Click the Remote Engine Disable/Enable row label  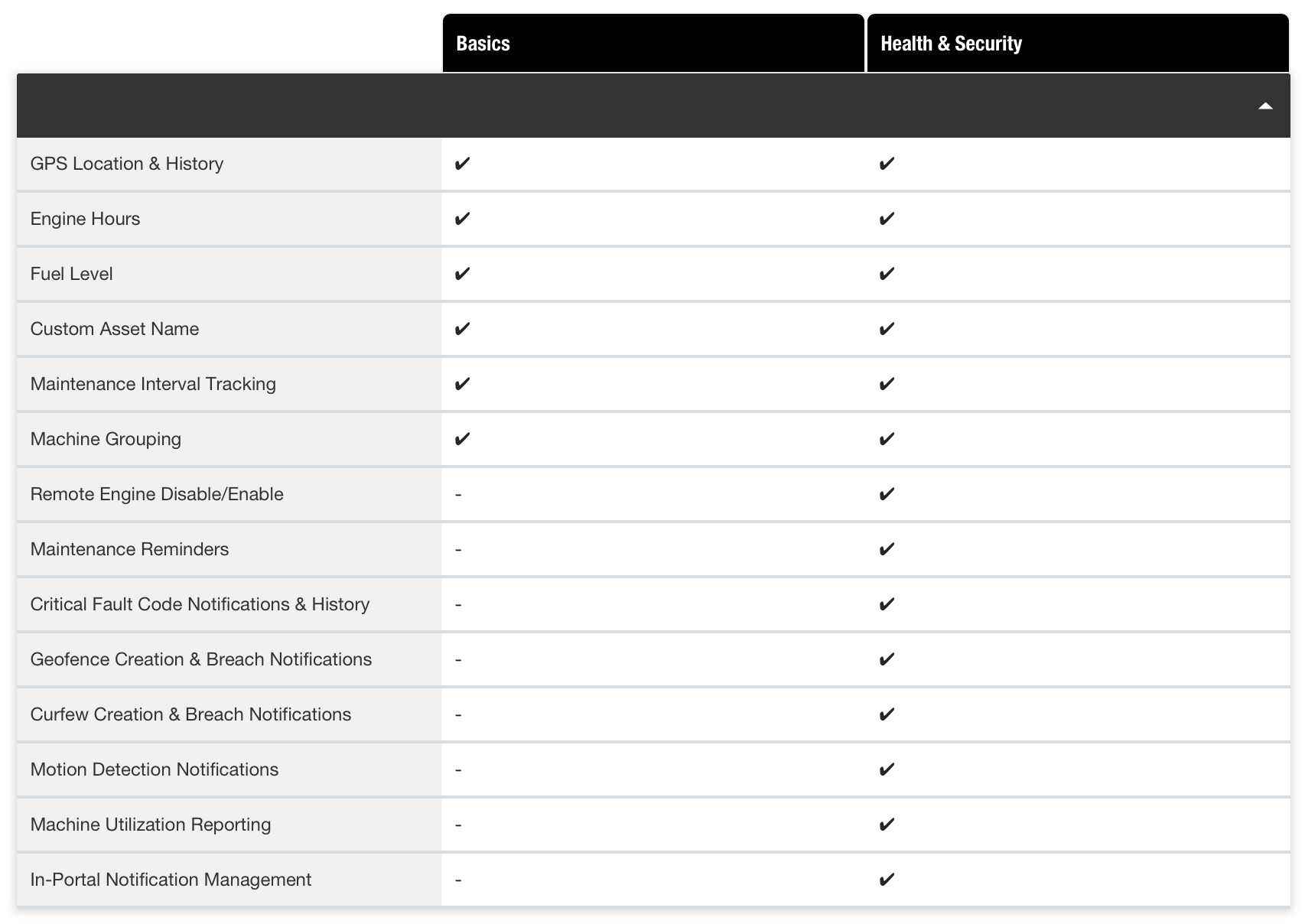coord(157,494)
